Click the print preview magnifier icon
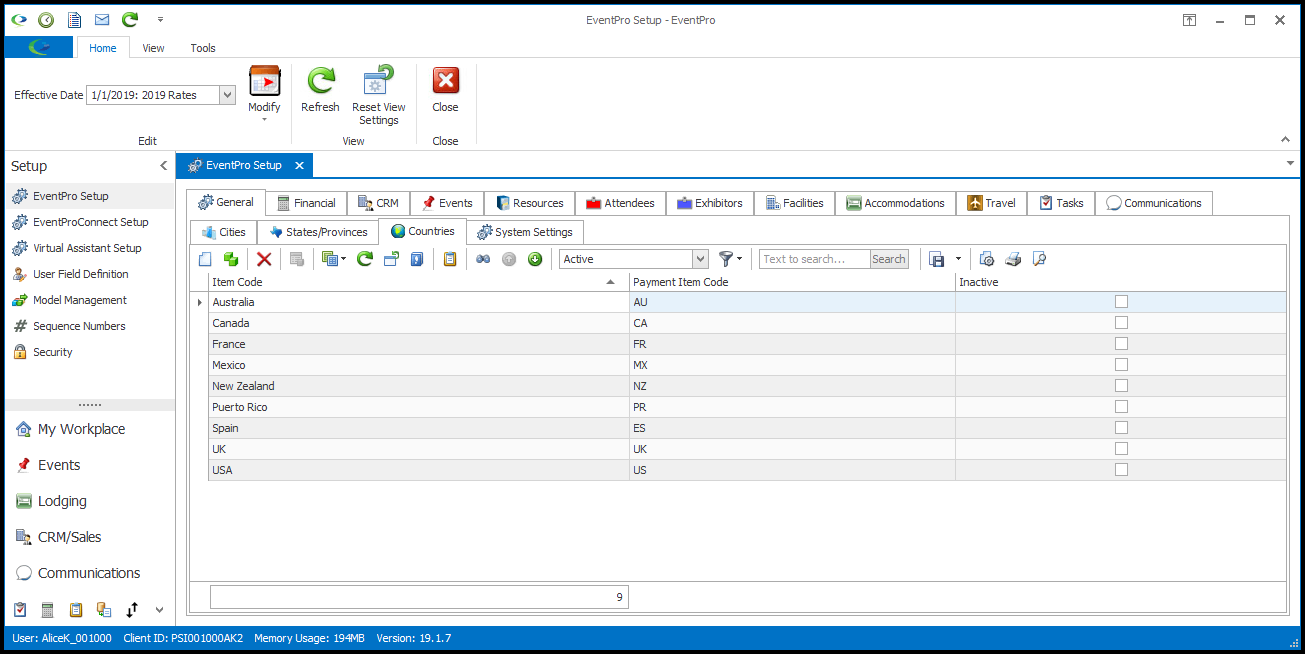The height and width of the screenshot is (654, 1305). (1039, 259)
